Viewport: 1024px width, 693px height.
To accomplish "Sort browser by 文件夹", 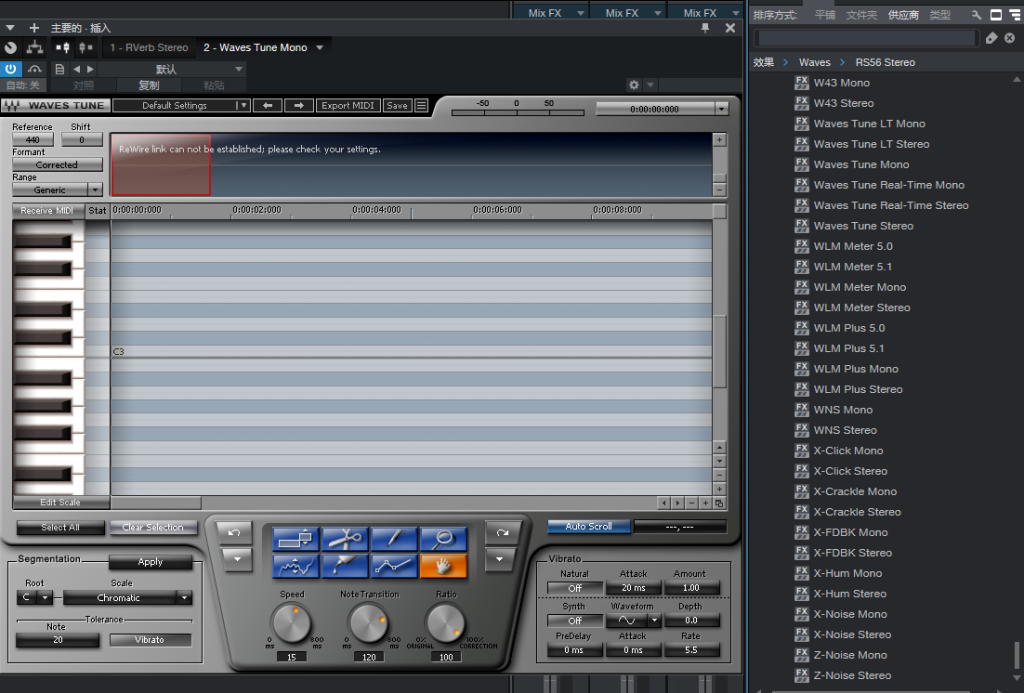I will pos(861,14).
